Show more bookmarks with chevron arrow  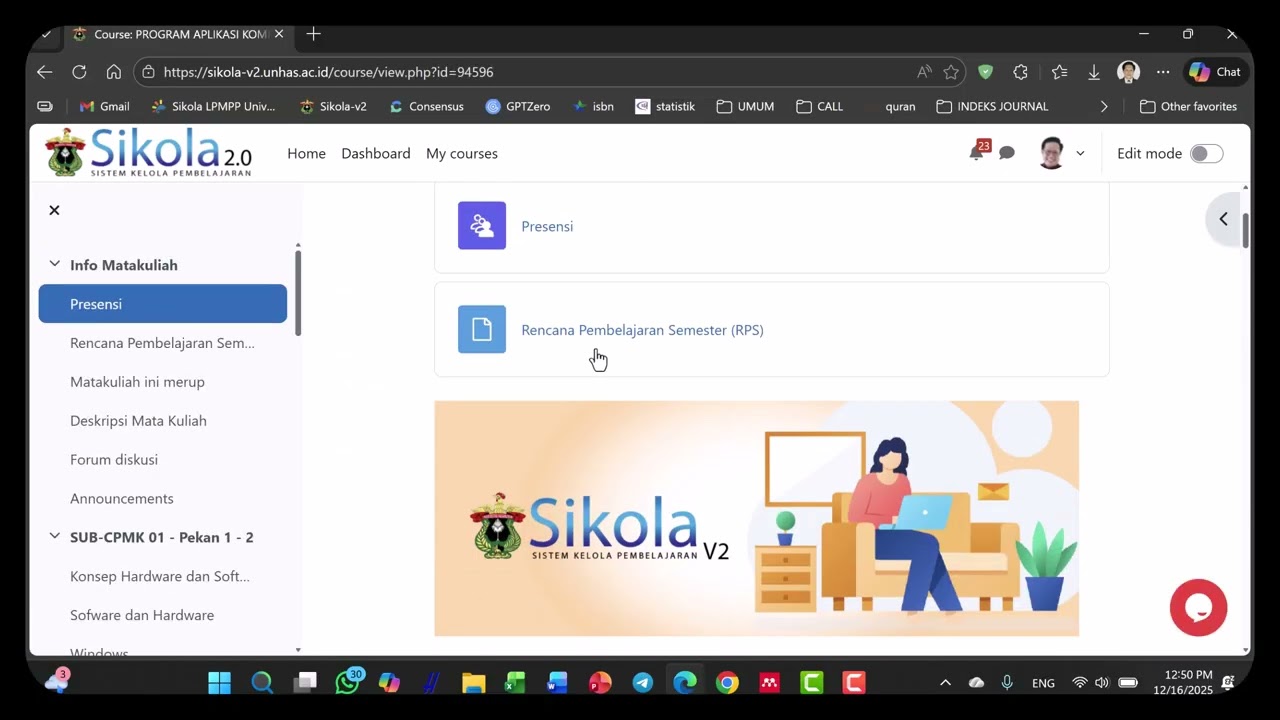click(x=1104, y=106)
